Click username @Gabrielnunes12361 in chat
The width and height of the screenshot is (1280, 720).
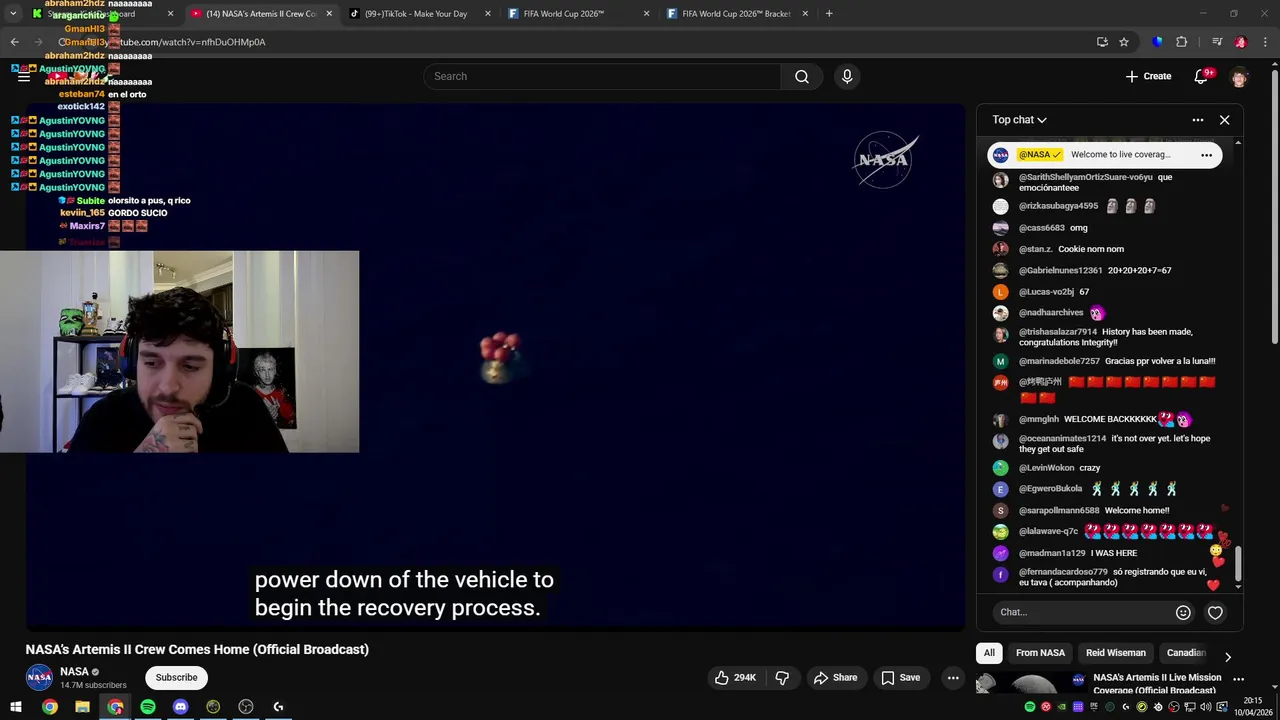pyautogui.click(x=1060, y=270)
